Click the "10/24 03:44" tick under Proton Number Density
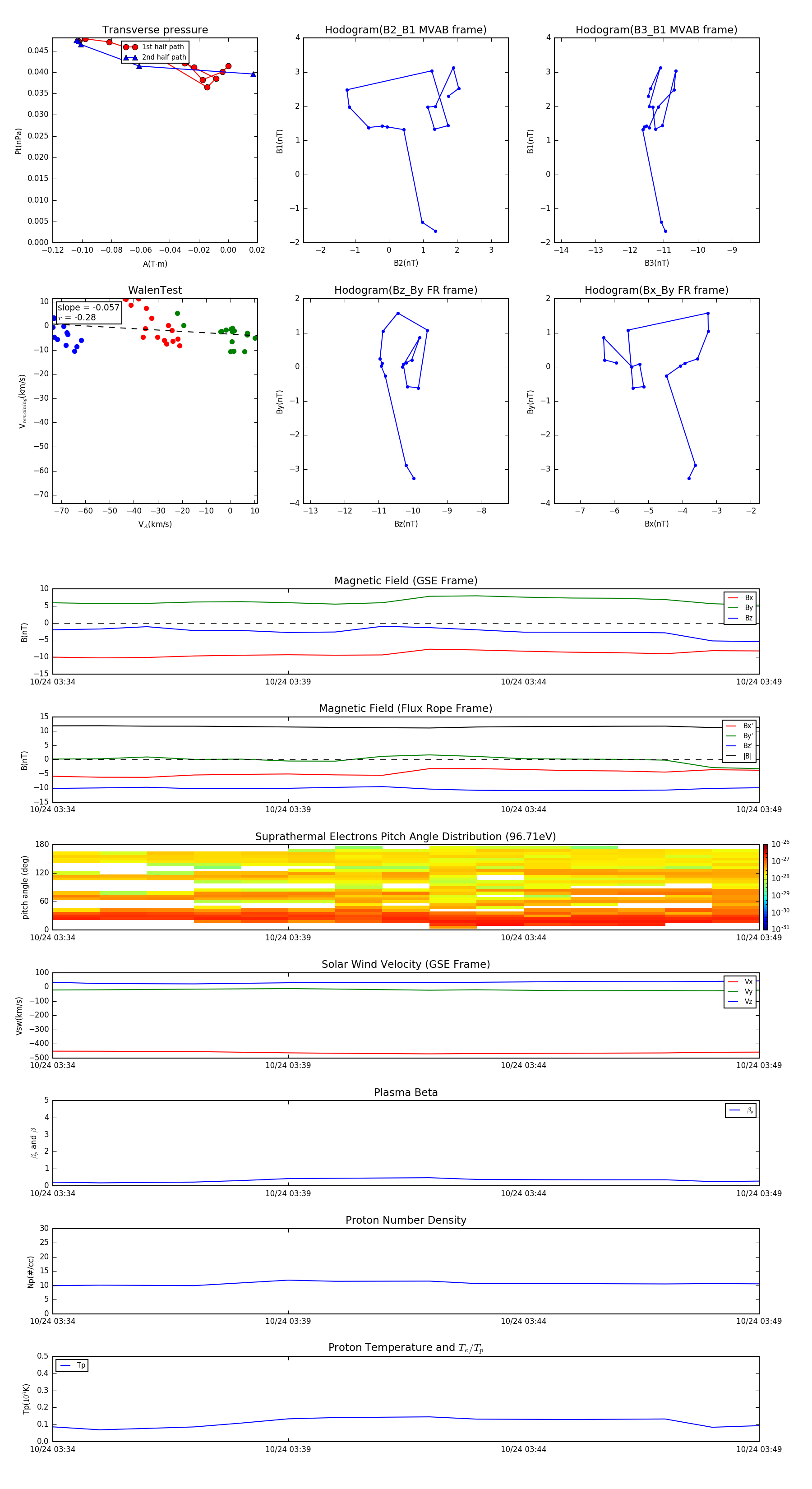 point(523,1321)
